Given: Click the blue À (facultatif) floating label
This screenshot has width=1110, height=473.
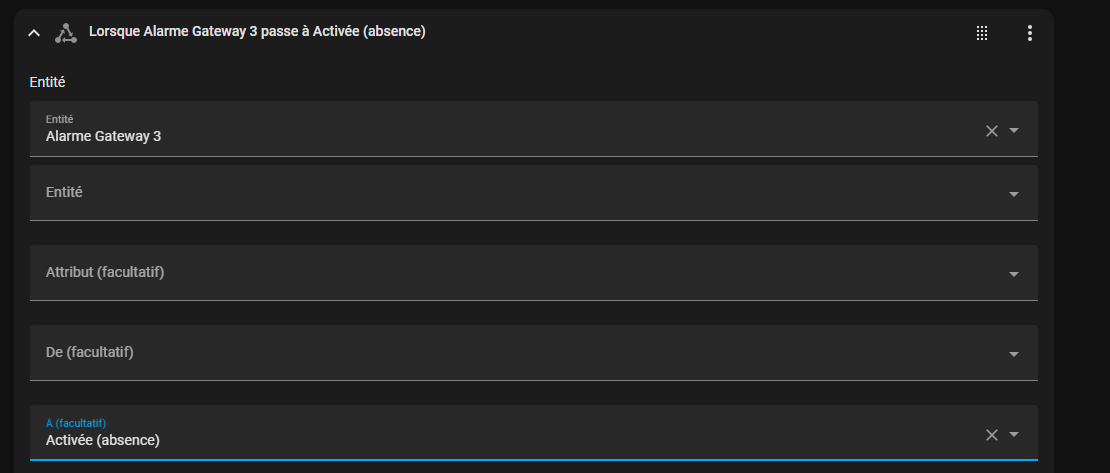Looking at the screenshot, I should 76,423.
